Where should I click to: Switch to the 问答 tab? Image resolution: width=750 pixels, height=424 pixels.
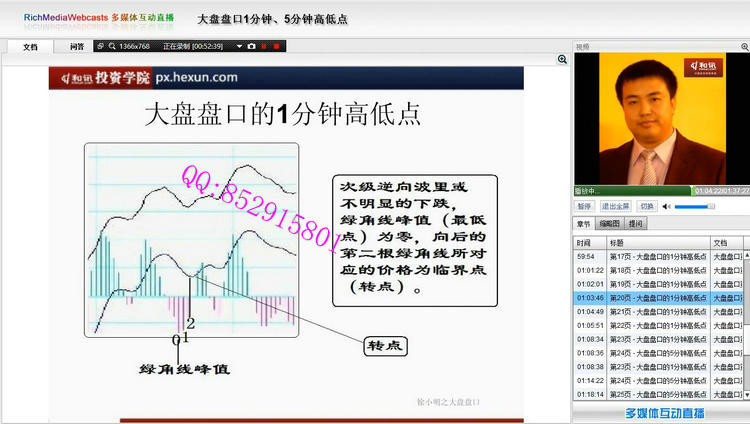[77, 46]
